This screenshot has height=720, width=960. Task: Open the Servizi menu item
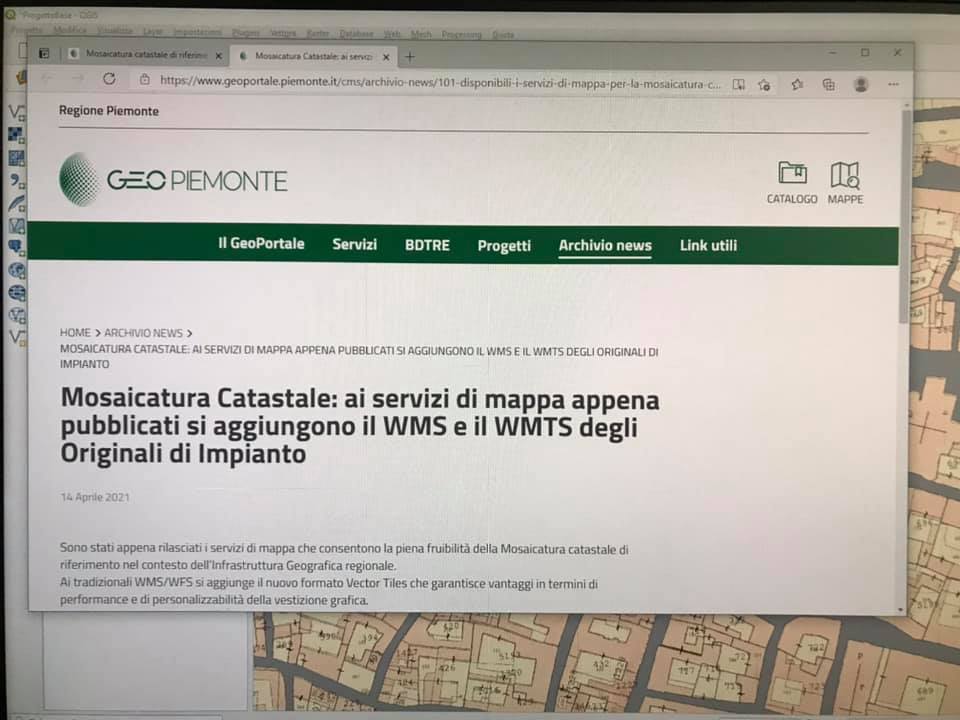click(354, 244)
